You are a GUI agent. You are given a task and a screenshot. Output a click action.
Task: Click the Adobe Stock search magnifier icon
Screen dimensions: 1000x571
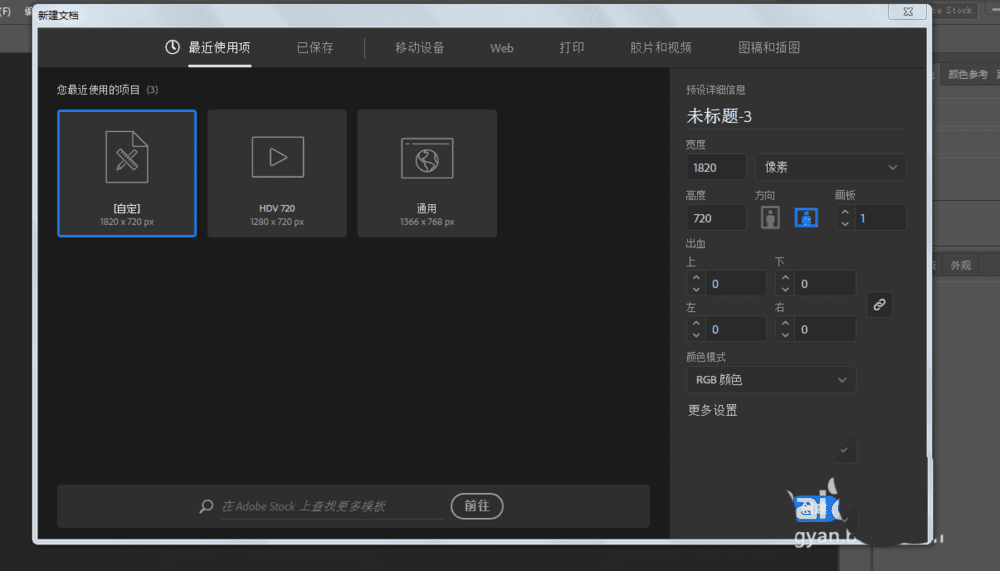pos(206,507)
